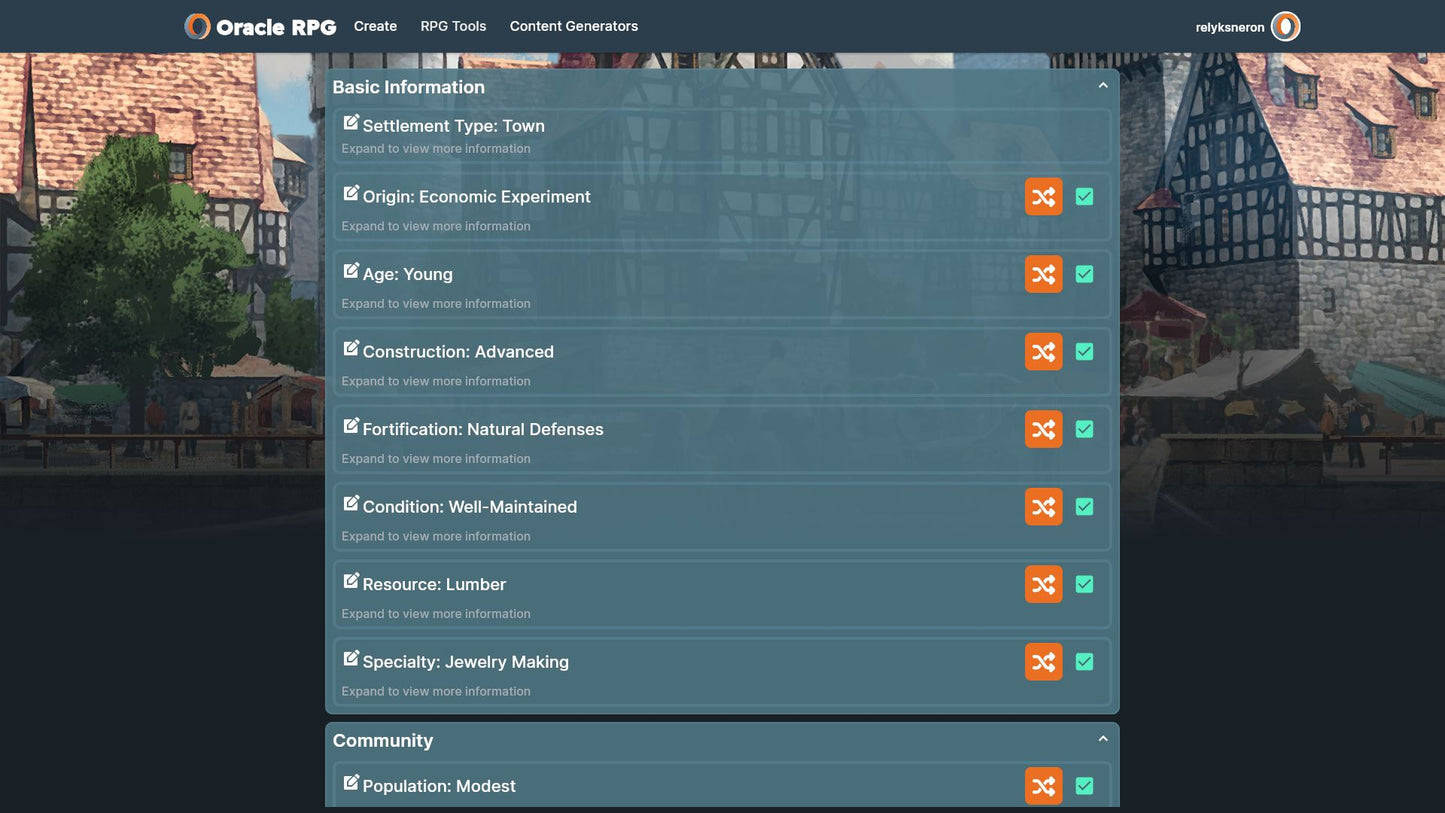Viewport: 1445px width, 813px height.
Task: Click edit pencil next to Specialty: Jewelry Making
Action: [351, 659]
